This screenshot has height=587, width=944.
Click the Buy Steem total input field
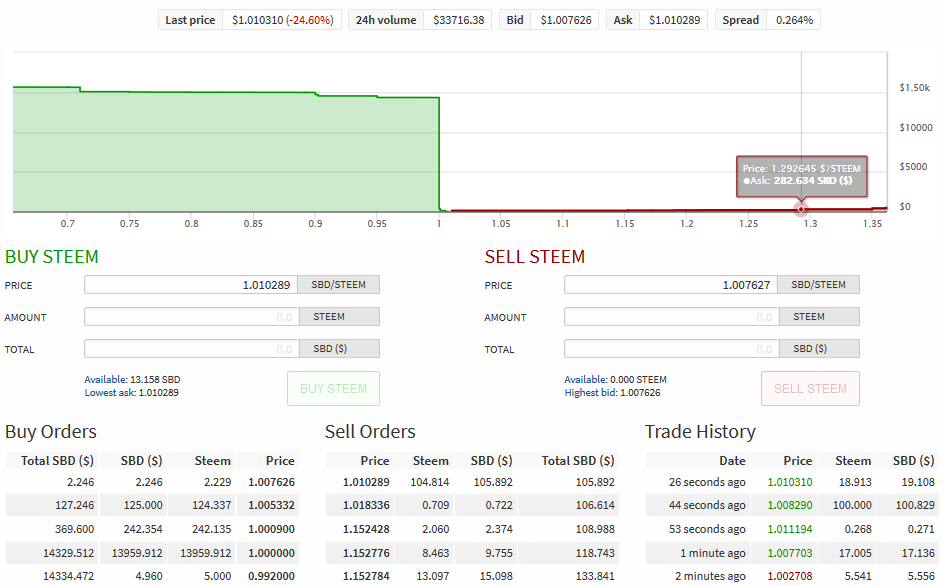(x=191, y=349)
